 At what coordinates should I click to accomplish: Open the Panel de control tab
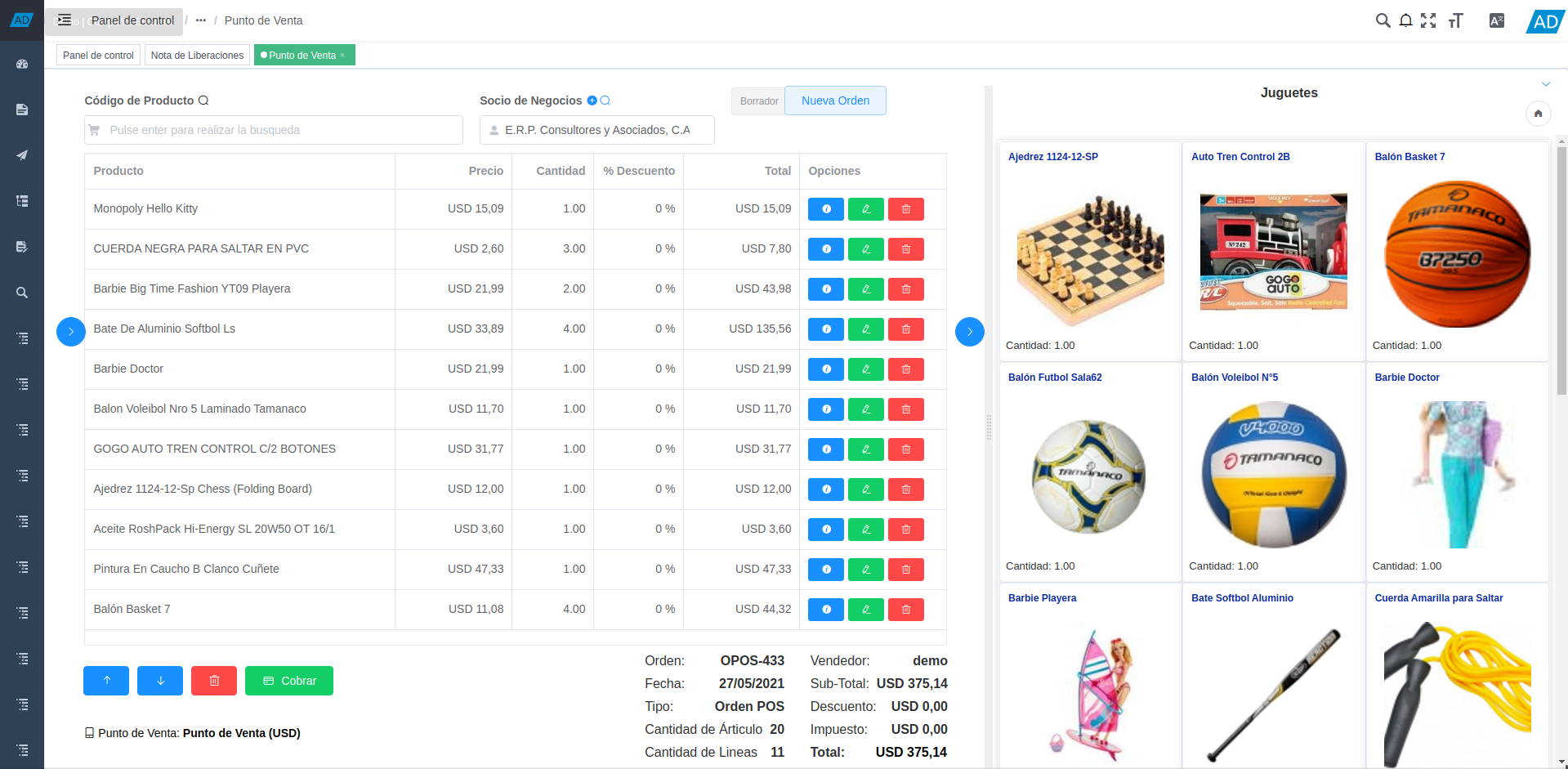click(x=98, y=56)
